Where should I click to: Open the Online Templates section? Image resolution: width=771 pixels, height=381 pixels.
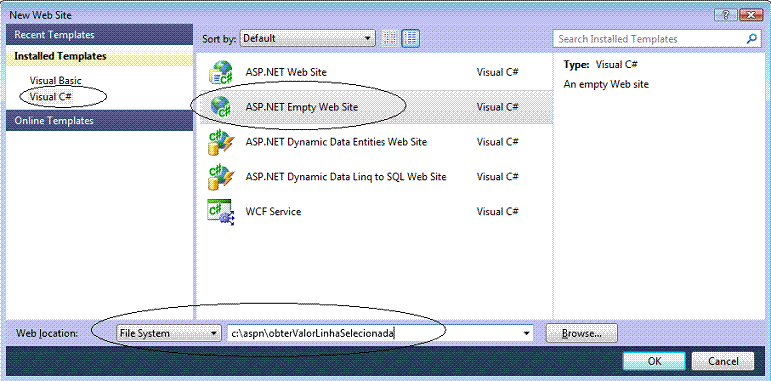(x=100, y=120)
